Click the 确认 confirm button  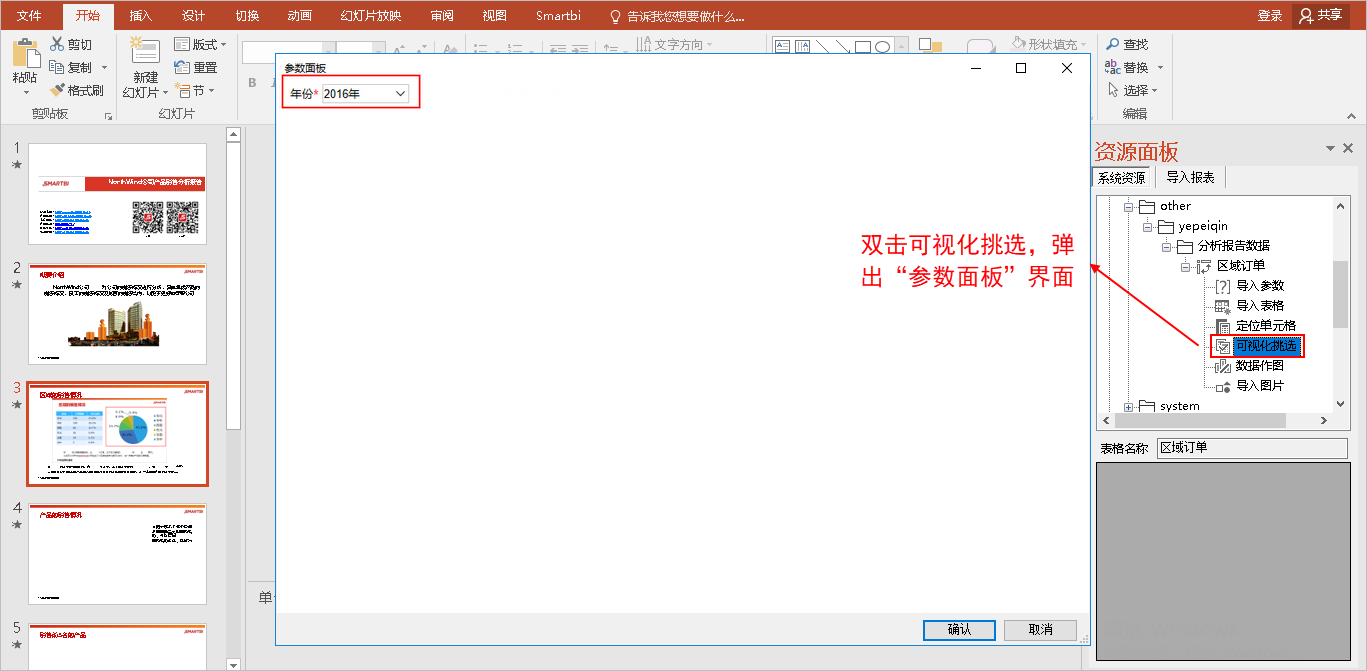click(959, 630)
